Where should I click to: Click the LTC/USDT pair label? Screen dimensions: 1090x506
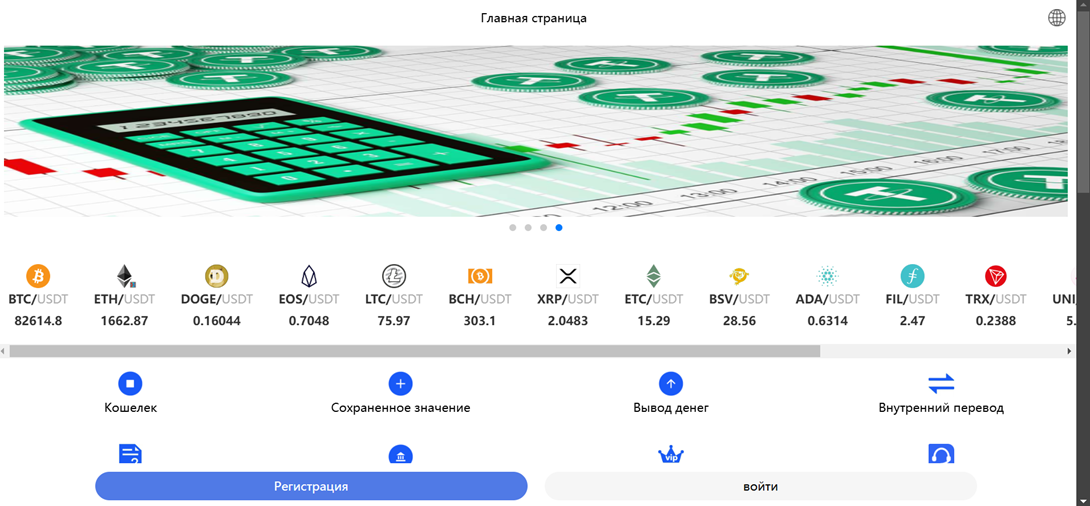[x=394, y=300]
